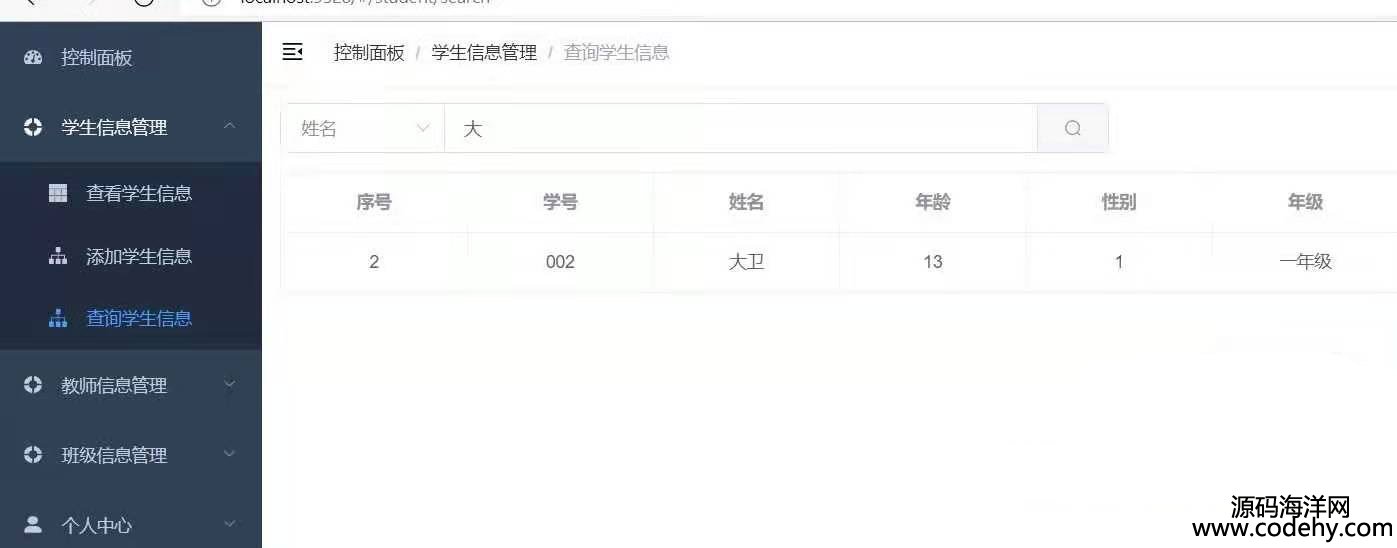
Task: Click the person icon beside 个人中心
Action: (x=33, y=524)
